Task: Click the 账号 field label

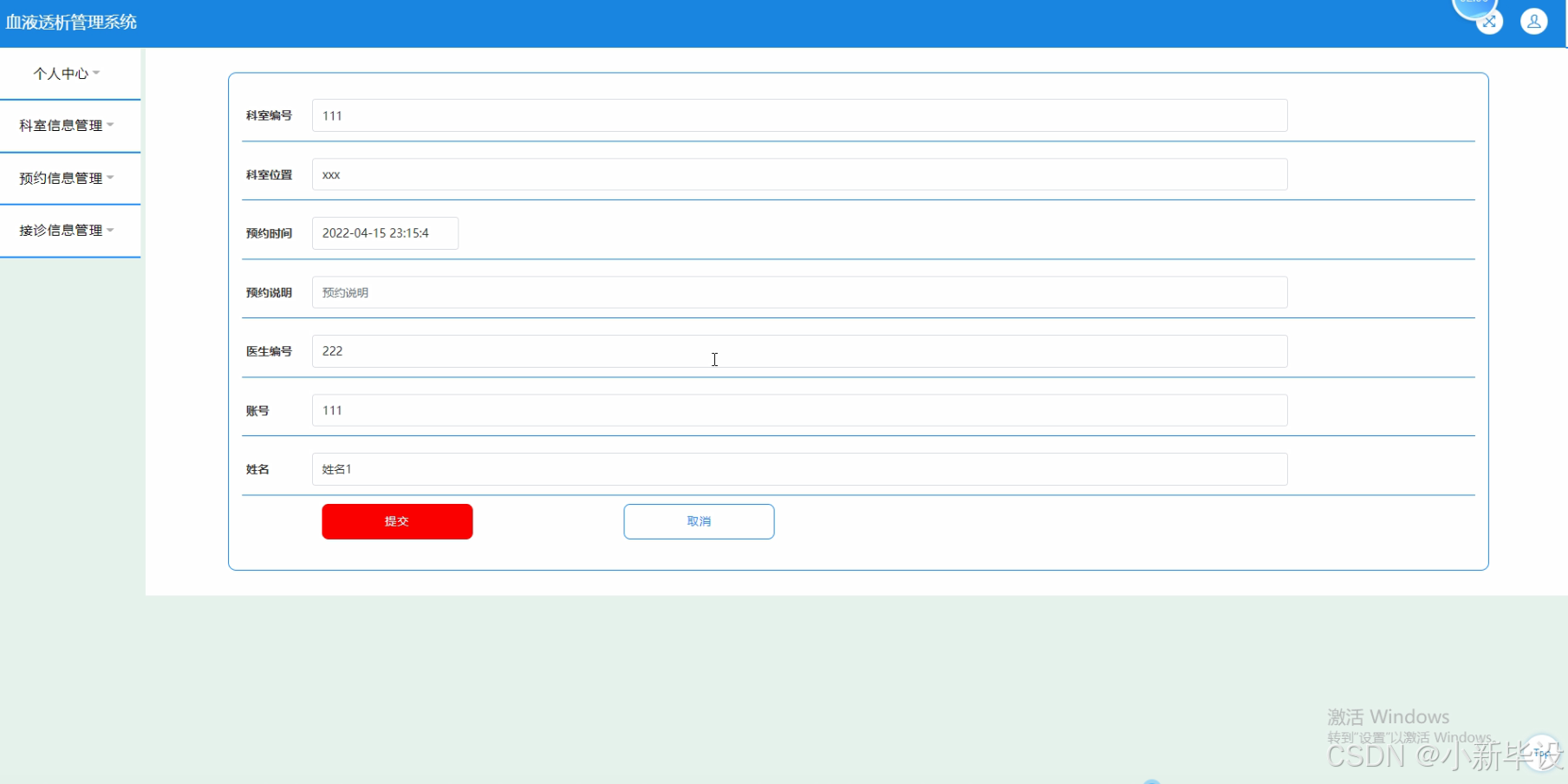Action: (257, 410)
